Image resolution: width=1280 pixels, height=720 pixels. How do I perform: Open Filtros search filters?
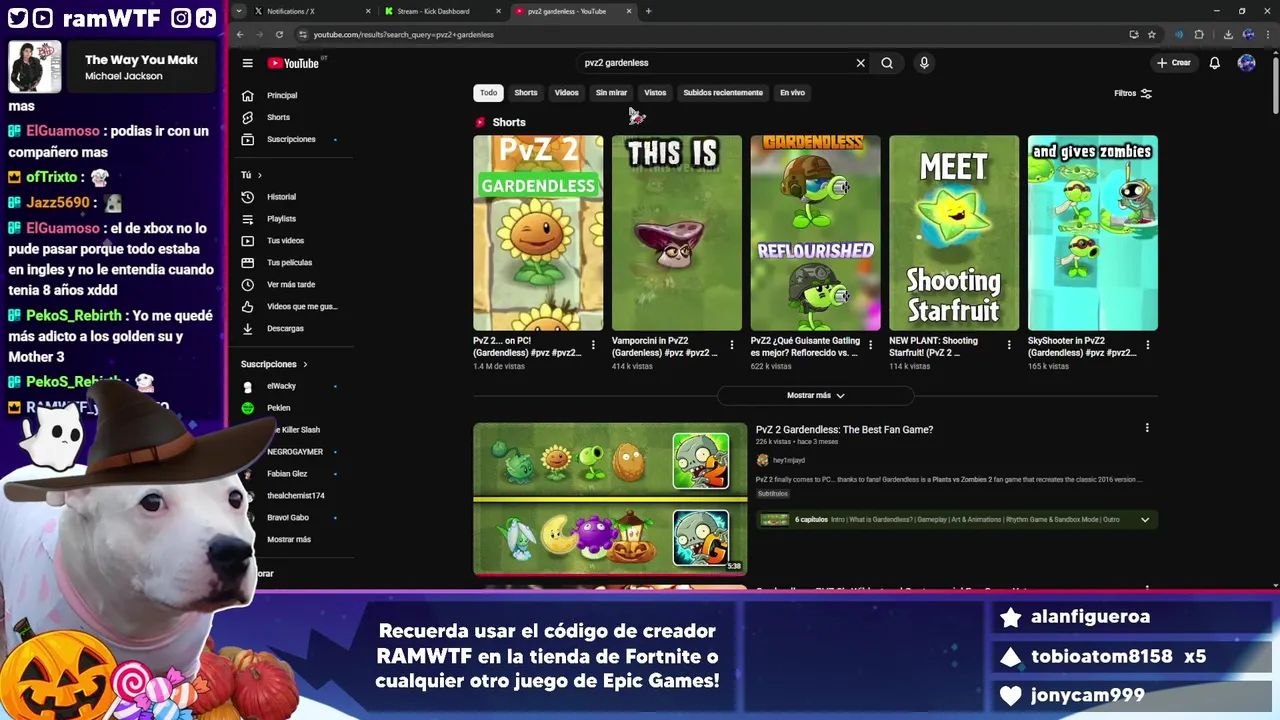[x=1133, y=93]
